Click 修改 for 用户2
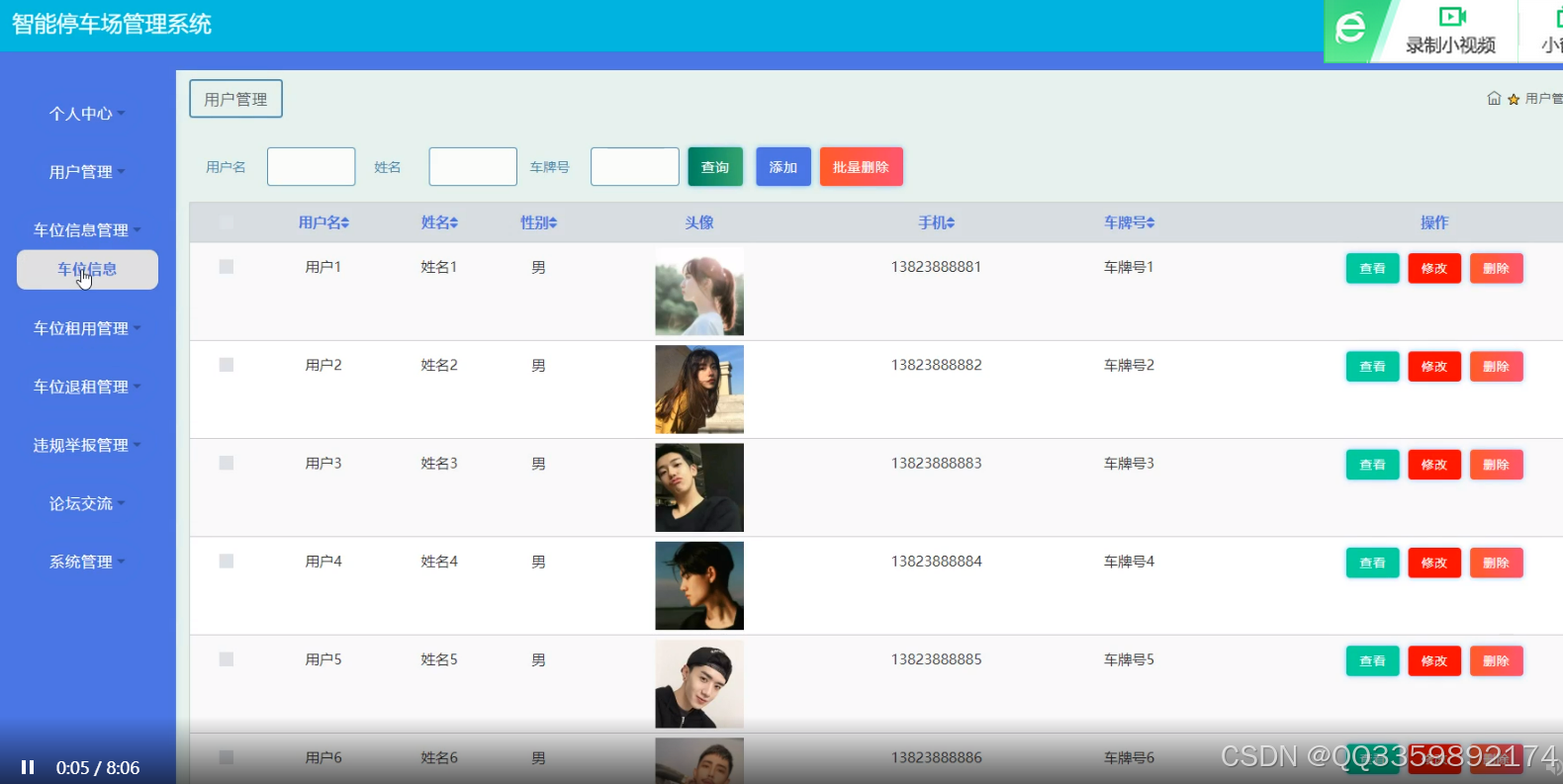 click(x=1434, y=367)
